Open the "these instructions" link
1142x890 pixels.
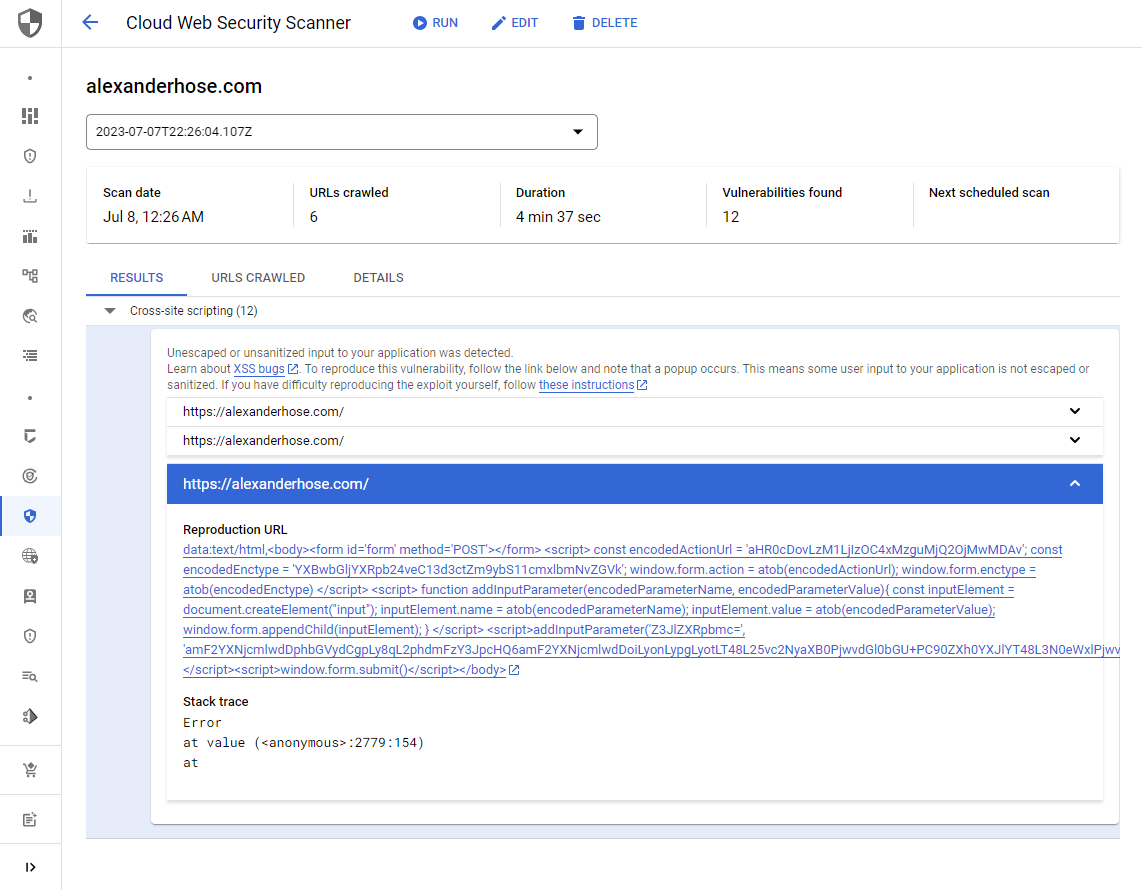pos(586,385)
